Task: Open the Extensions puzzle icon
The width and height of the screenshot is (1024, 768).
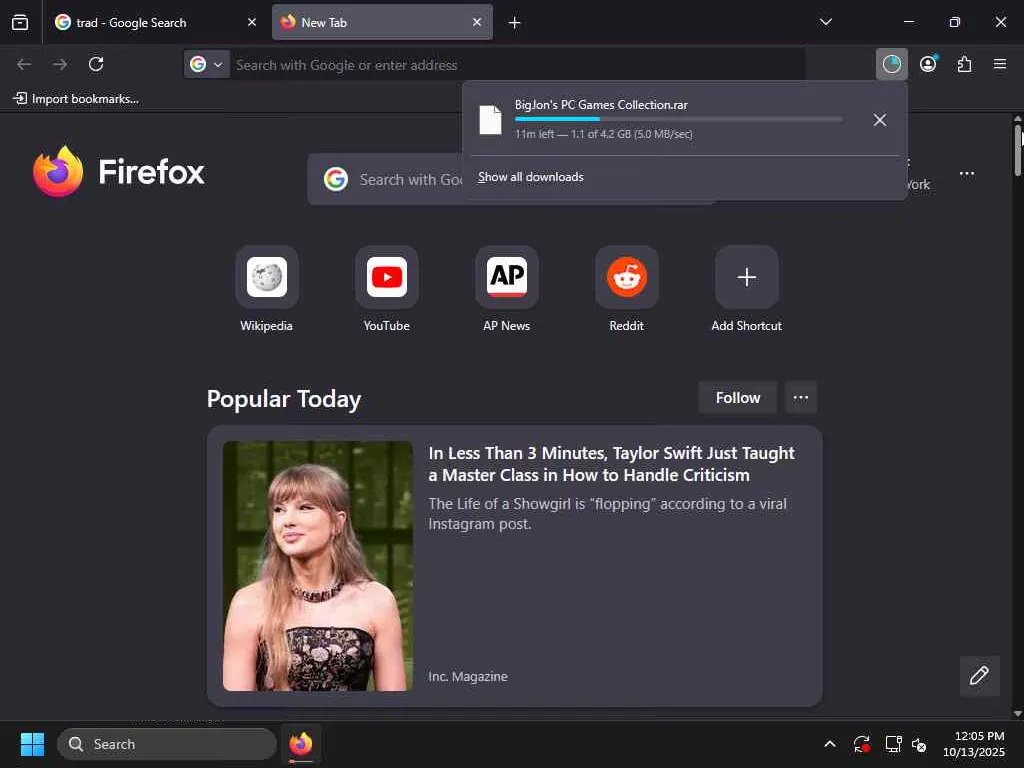Action: (964, 64)
